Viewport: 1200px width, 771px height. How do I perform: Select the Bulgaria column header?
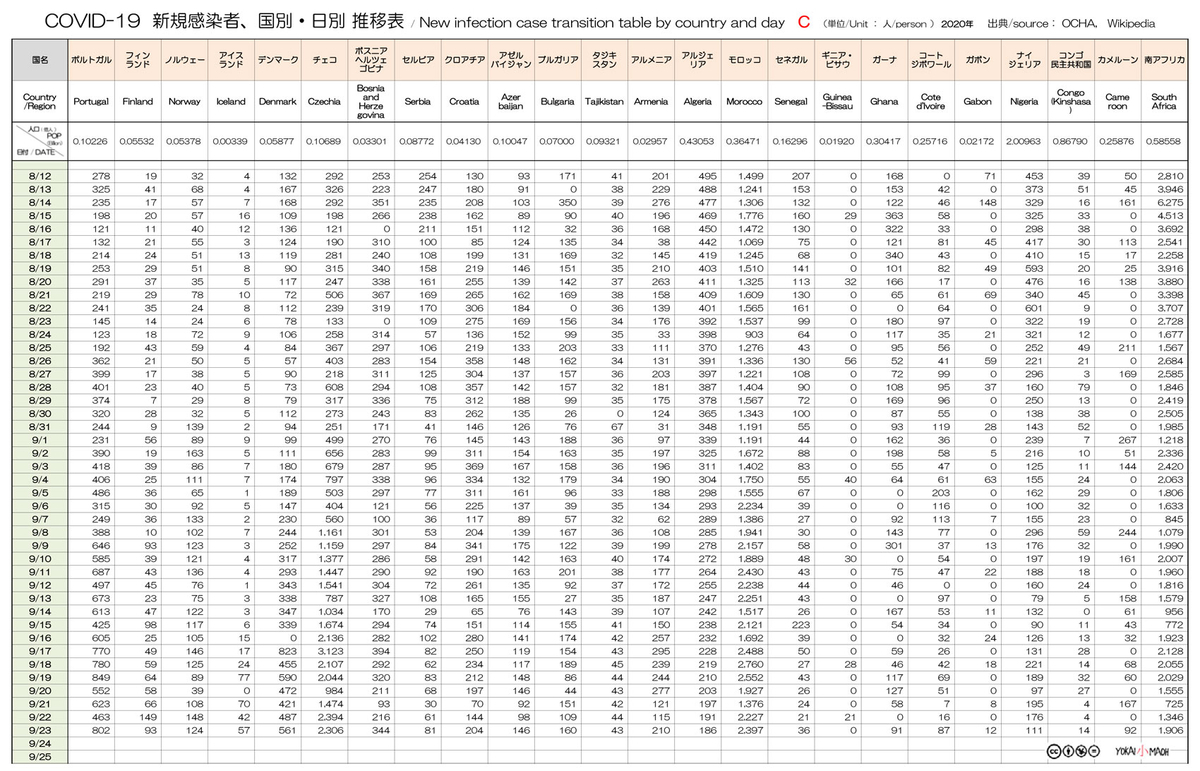coord(557,102)
